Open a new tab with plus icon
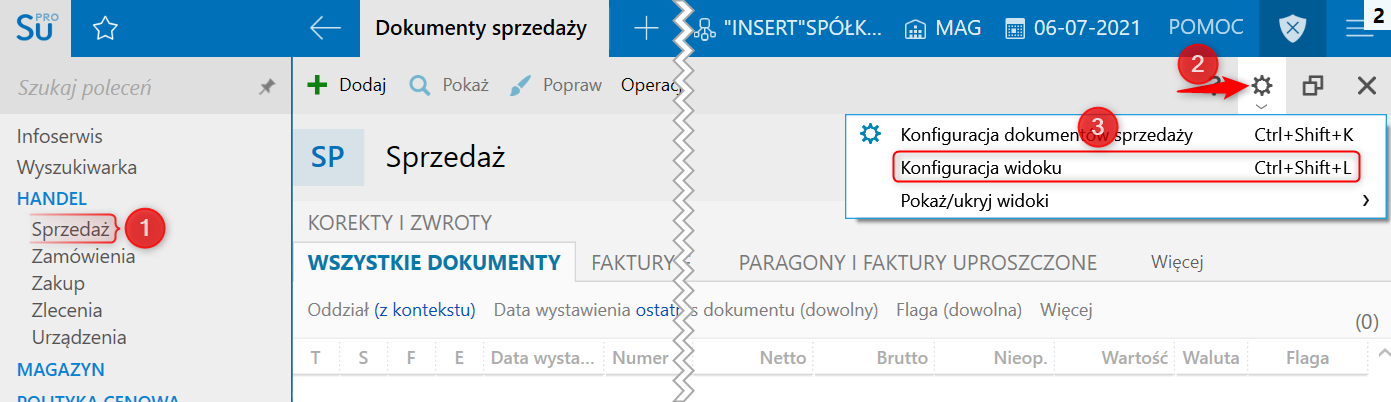This screenshot has height=402, width=1391. pos(647,29)
